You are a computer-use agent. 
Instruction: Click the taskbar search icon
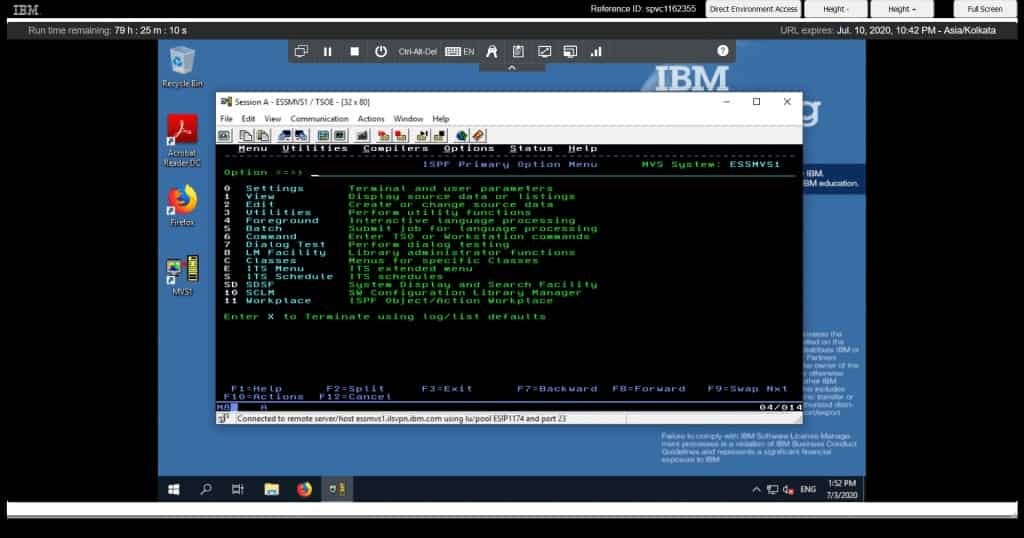pyautogui.click(x=206, y=489)
